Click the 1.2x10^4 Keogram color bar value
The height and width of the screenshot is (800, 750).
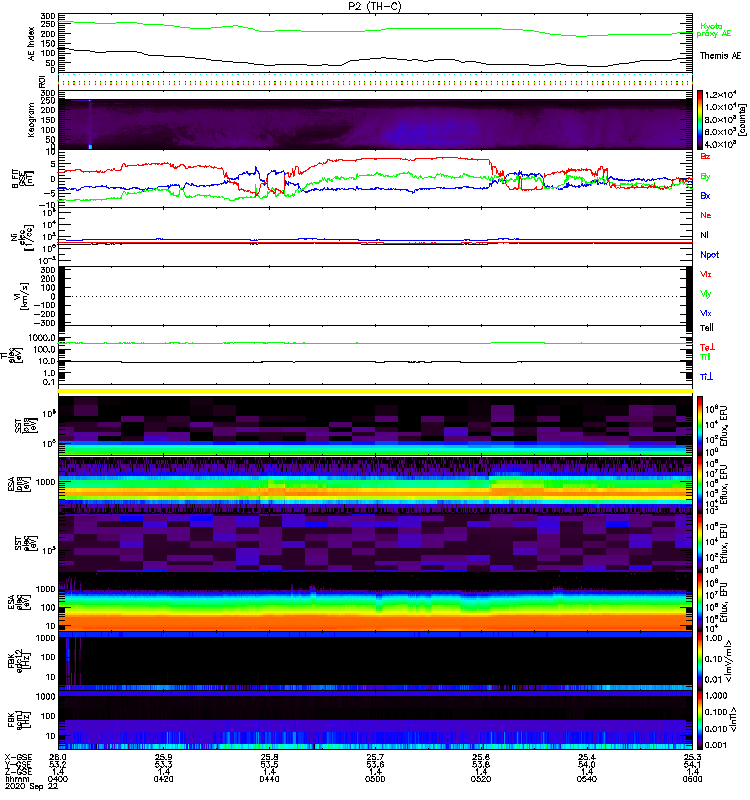pyautogui.click(x=720, y=94)
